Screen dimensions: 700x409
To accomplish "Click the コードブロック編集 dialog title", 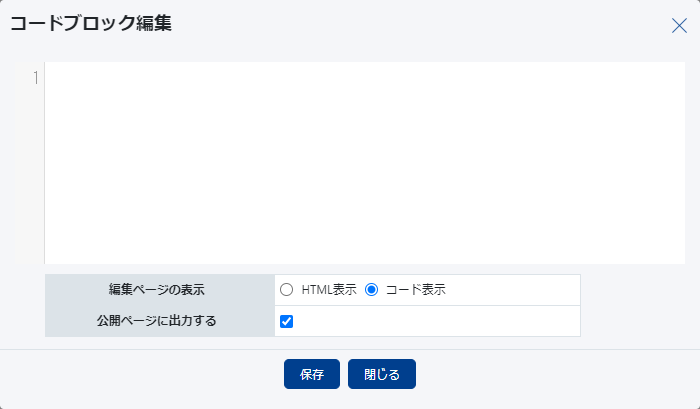I will tap(91, 24).
